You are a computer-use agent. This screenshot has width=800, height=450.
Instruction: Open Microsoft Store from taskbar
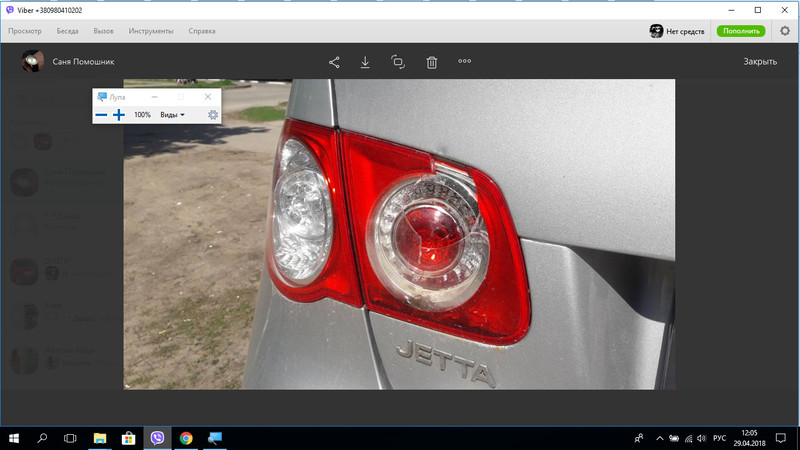[128, 438]
